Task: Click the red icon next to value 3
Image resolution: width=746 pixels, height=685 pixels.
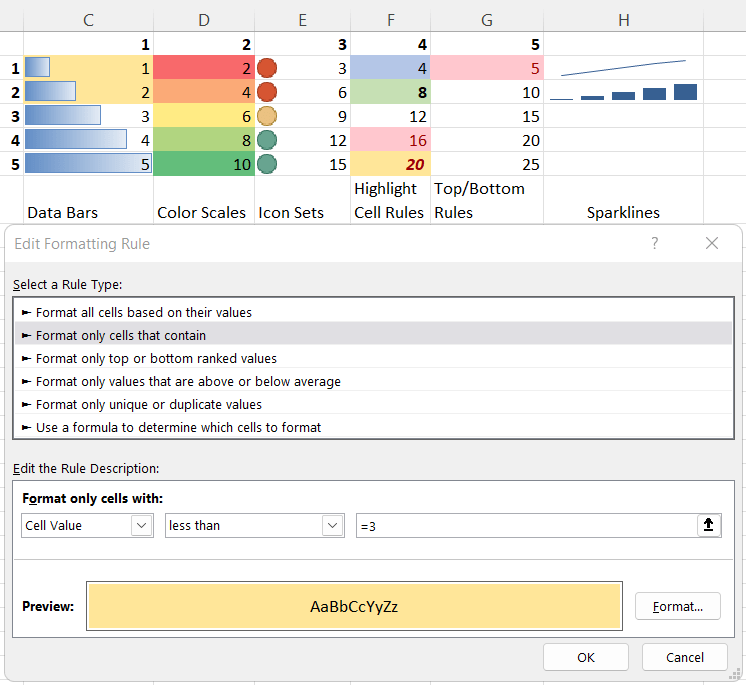Action: 267,68
